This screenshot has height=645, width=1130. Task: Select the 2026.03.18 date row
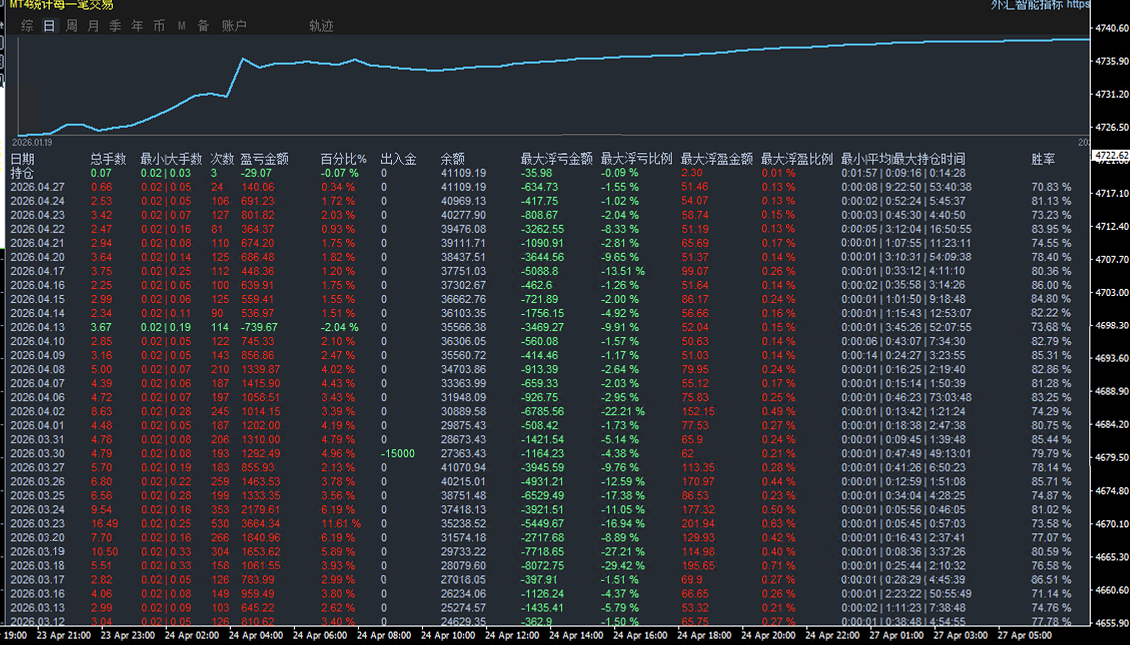click(37, 566)
